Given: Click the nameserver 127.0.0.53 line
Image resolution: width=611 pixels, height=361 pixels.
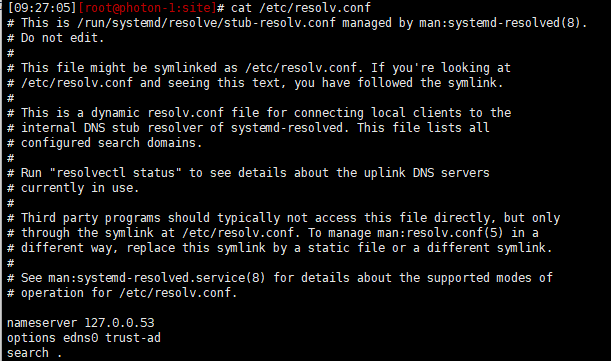Looking at the screenshot, I should click(81, 323).
